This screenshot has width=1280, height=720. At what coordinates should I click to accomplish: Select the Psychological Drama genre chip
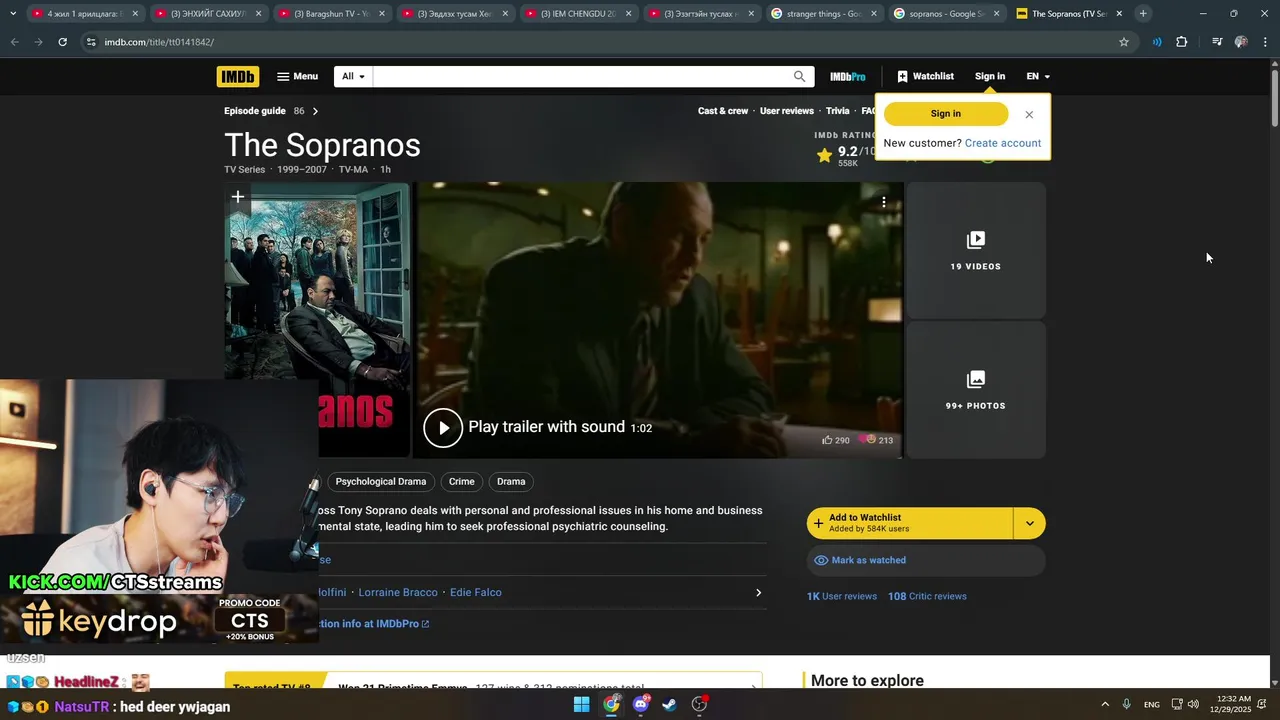[381, 482]
